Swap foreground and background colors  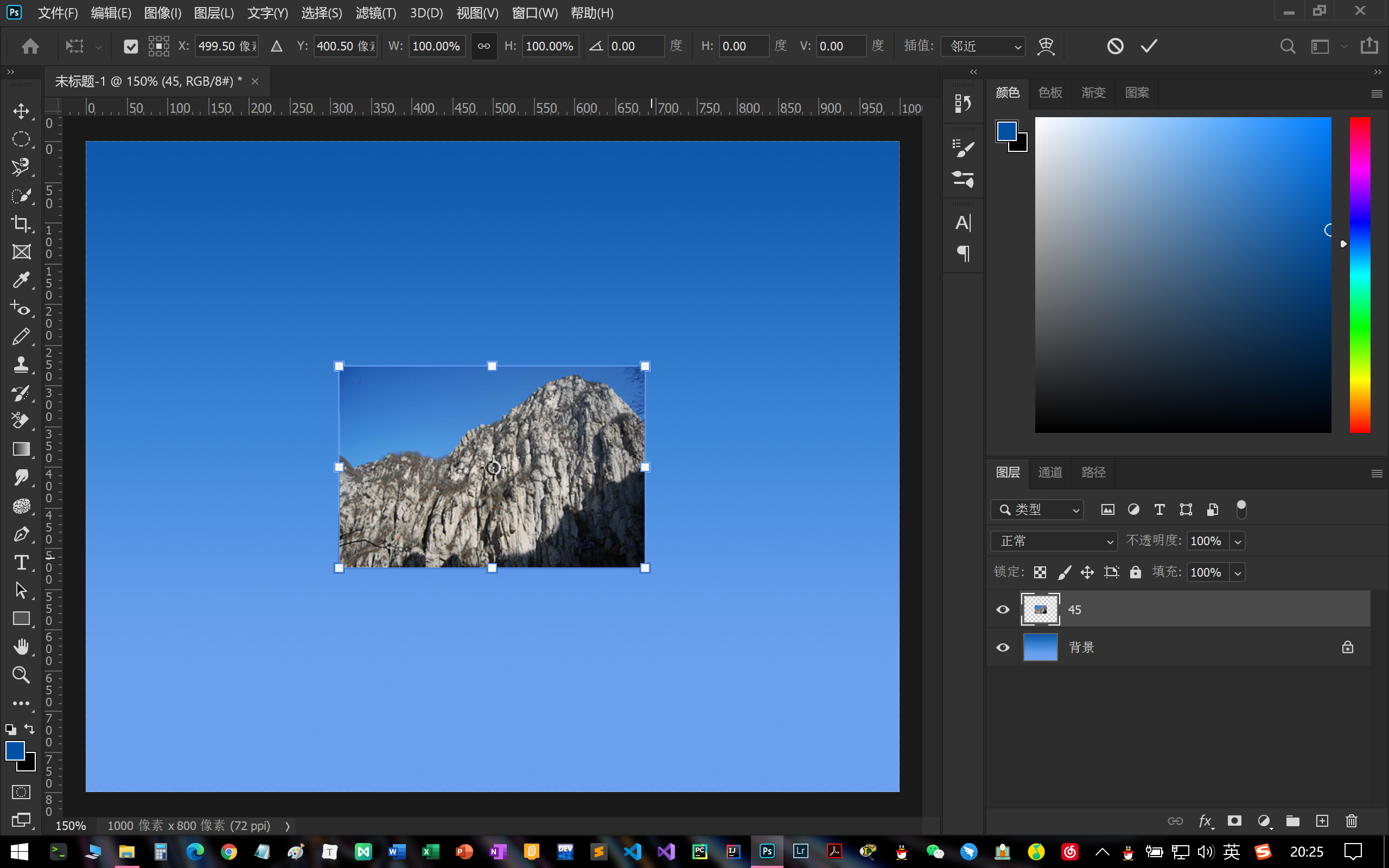pyautogui.click(x=29, y=729)
